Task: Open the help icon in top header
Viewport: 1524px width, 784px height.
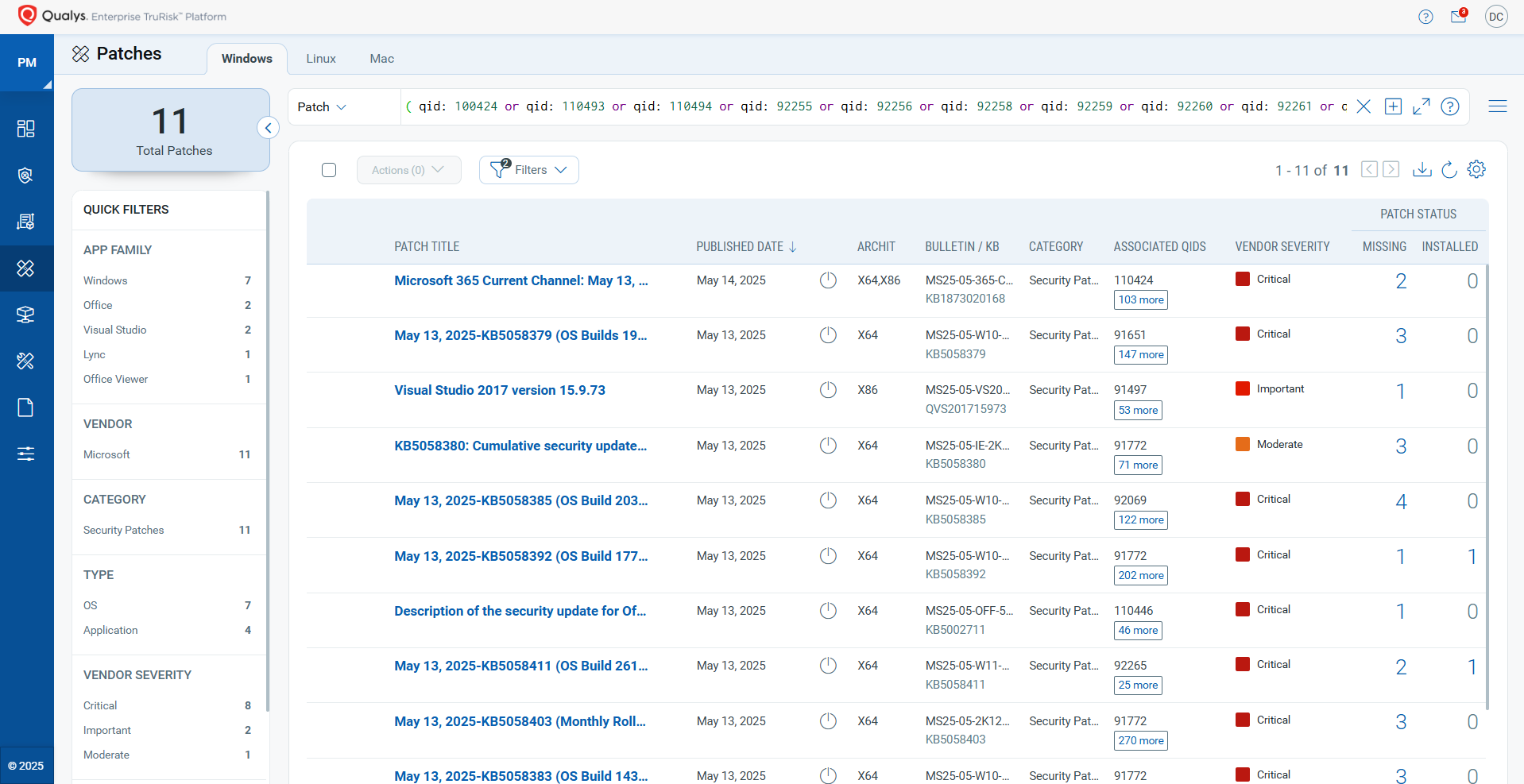Action: pos(1425,17)
